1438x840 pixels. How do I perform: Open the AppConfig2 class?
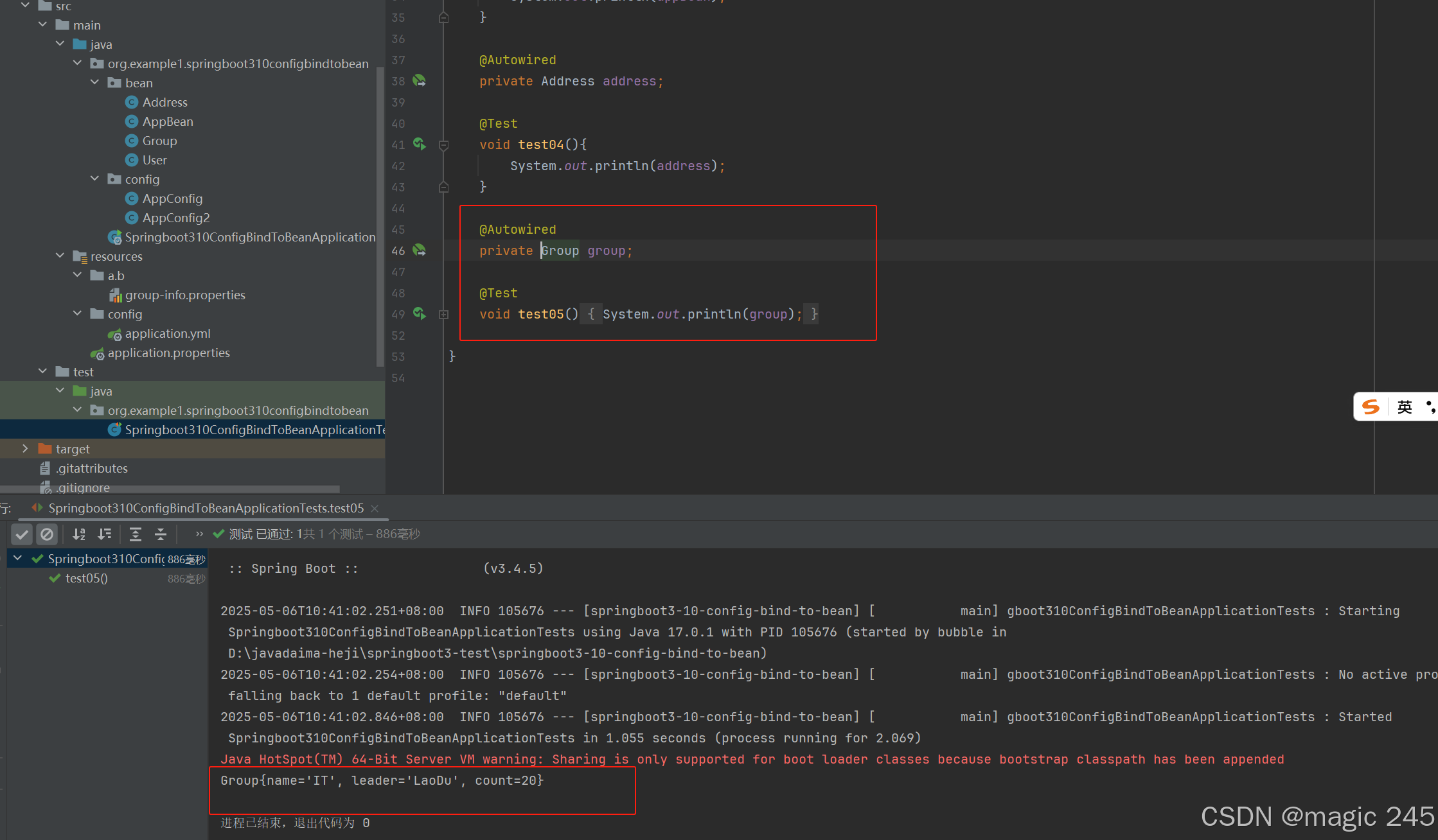point(176,218)
